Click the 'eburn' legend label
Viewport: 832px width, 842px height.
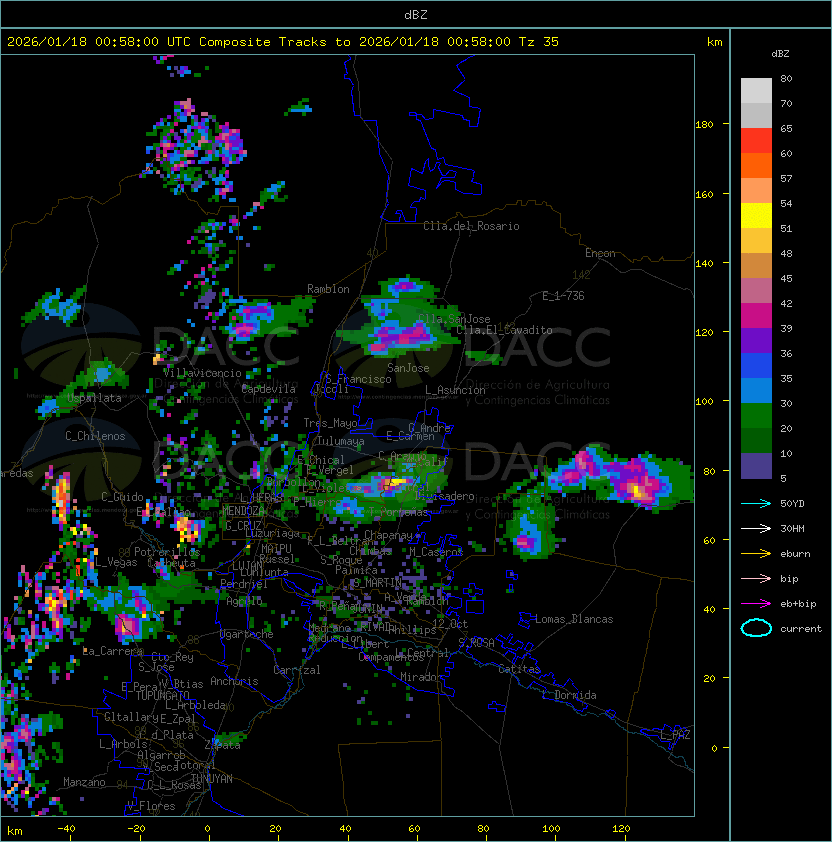click(x=795, y=554)
